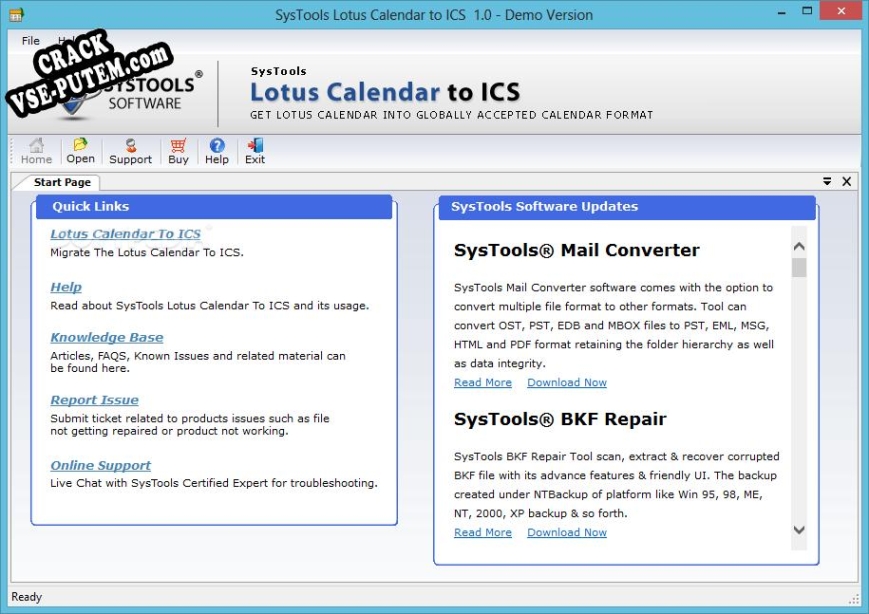Click the Help quick link
This screenshot has width=869, height=614.
[x=66, y=287]
